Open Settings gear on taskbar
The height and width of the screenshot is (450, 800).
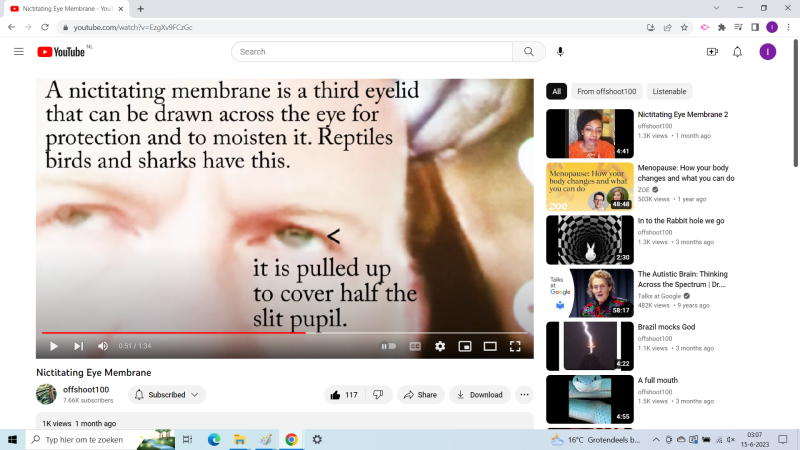pos(317,439)
